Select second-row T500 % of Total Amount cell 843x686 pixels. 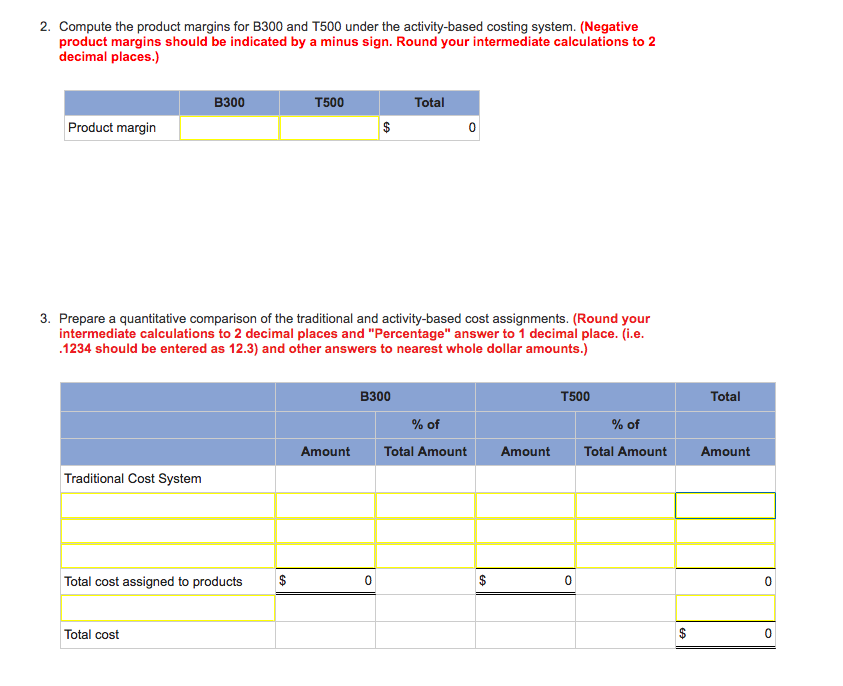point(625,531)
